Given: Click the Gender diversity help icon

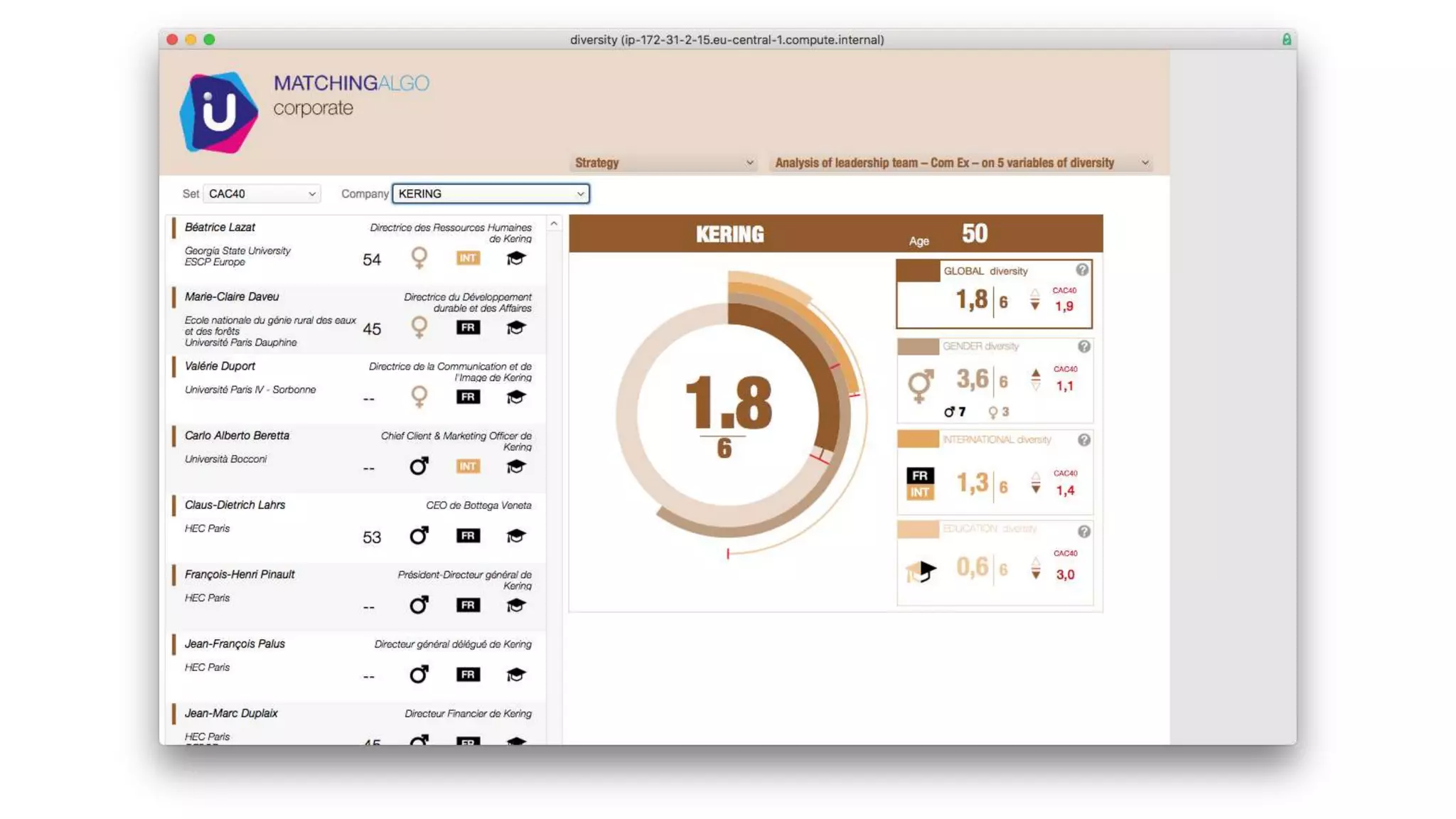Looking at the screenshot, I should [x=1083, y=346].
